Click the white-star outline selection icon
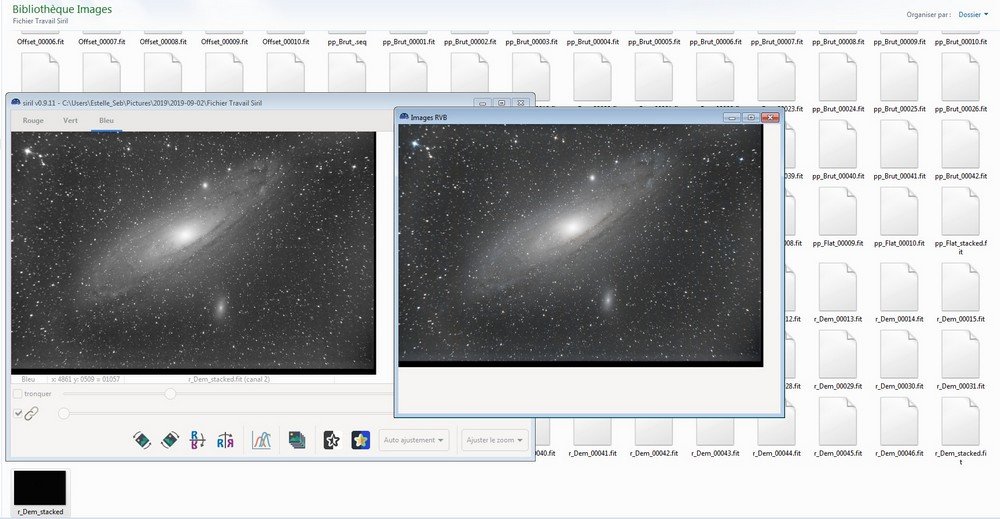1000x519 pixels. pos(332,440)
